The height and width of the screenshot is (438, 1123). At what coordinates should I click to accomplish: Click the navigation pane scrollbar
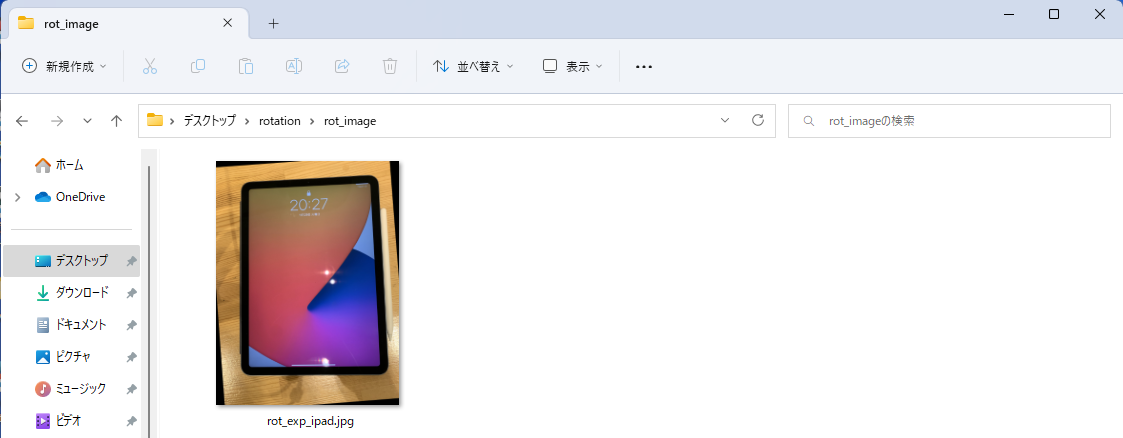click(149, 301)
